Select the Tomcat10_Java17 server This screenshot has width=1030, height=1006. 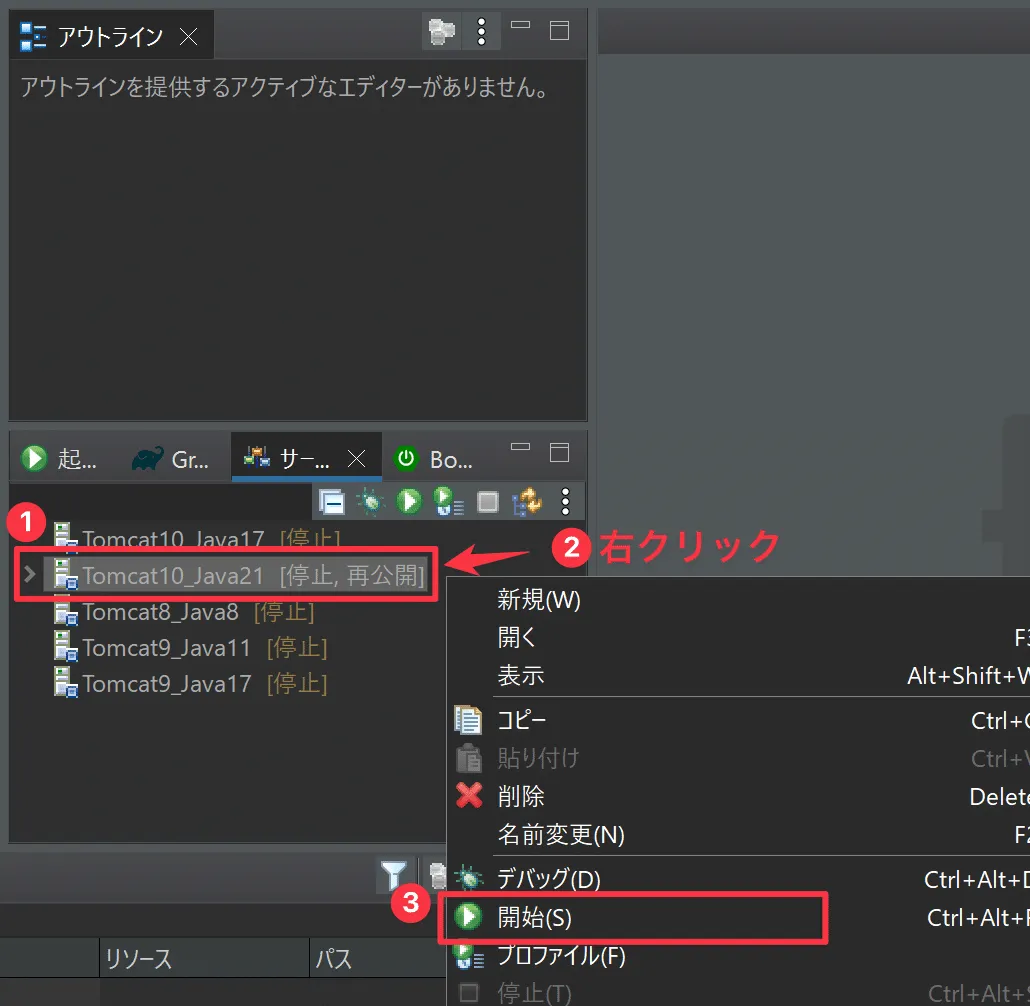pyautogui.click(x=197, y=539)
